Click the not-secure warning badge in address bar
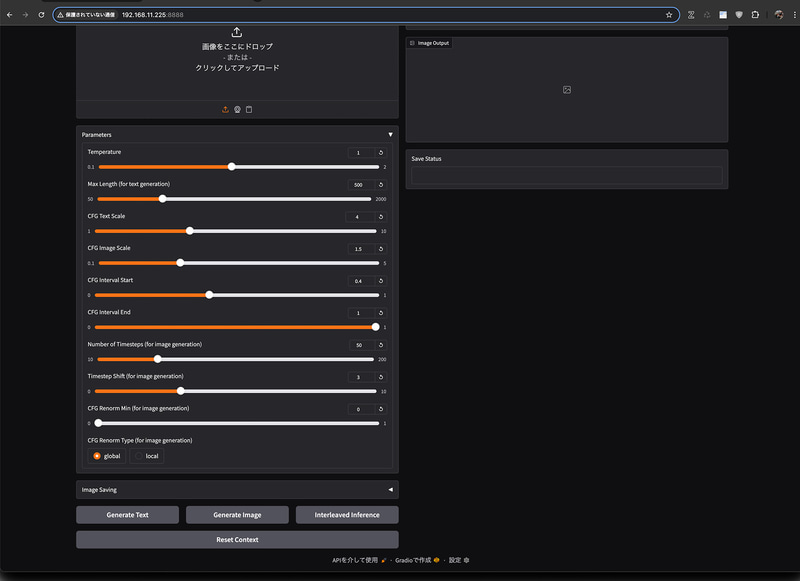800x581 pixels. [x=86, y=15]
